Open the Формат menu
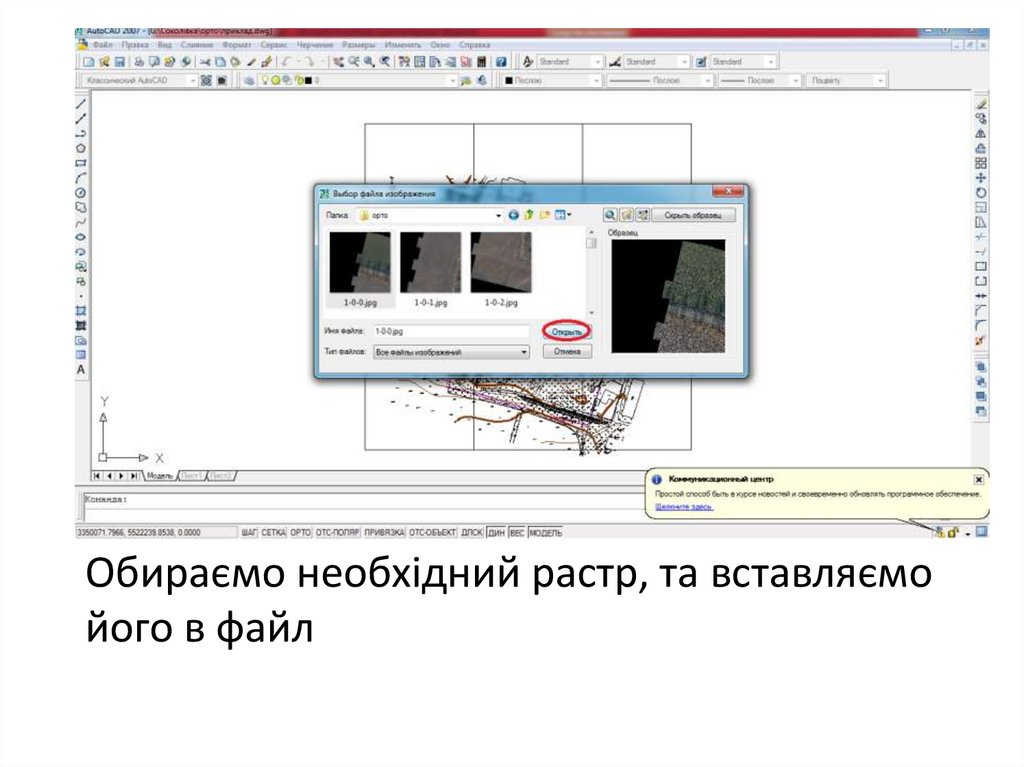The image size is (1024, 767). pyautogui.click(x=236, y=45)
